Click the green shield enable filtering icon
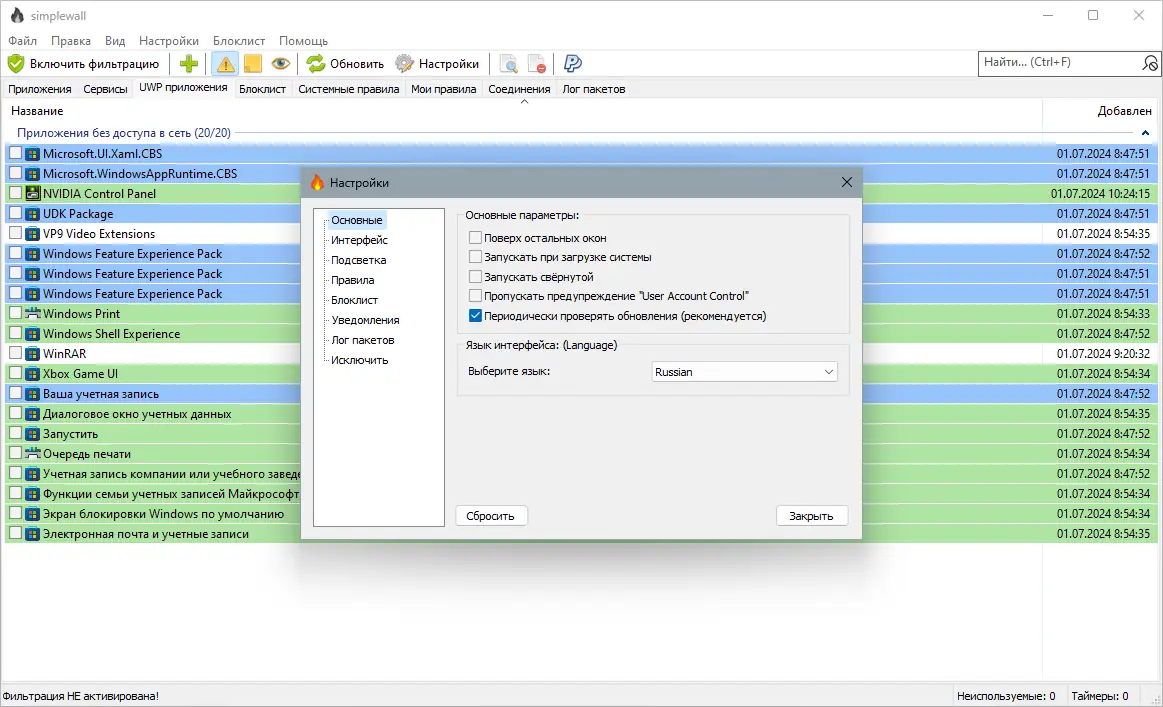 pyautogui.click(x=16, y=64)
